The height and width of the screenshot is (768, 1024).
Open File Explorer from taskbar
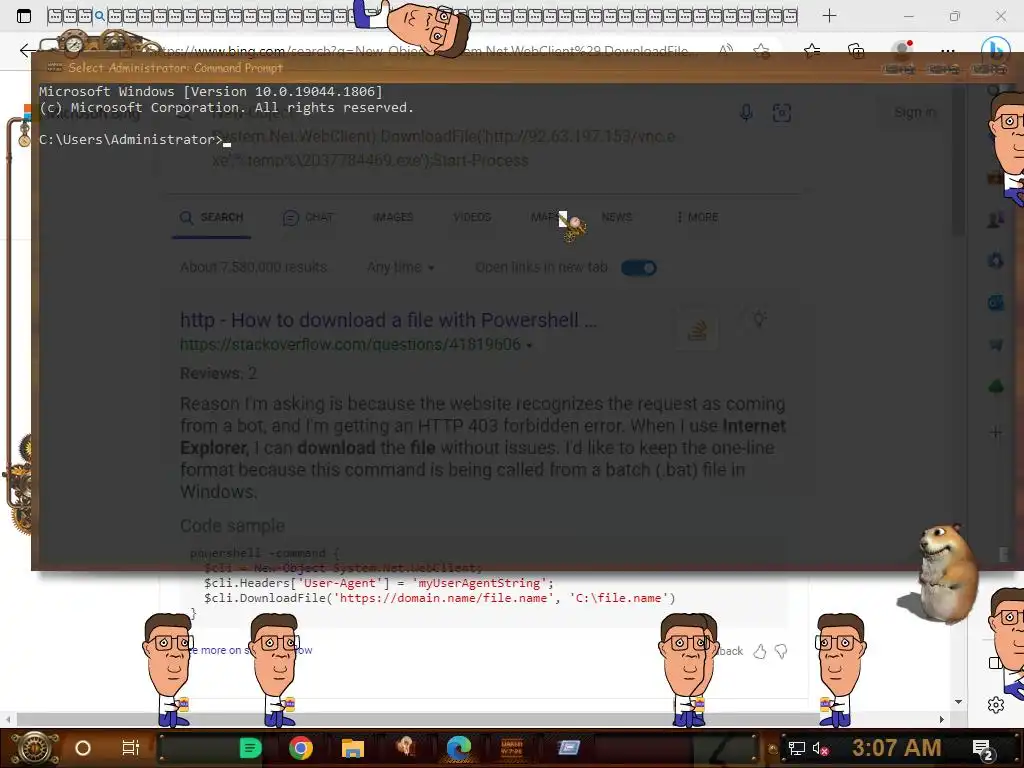[x=353, y=748]
